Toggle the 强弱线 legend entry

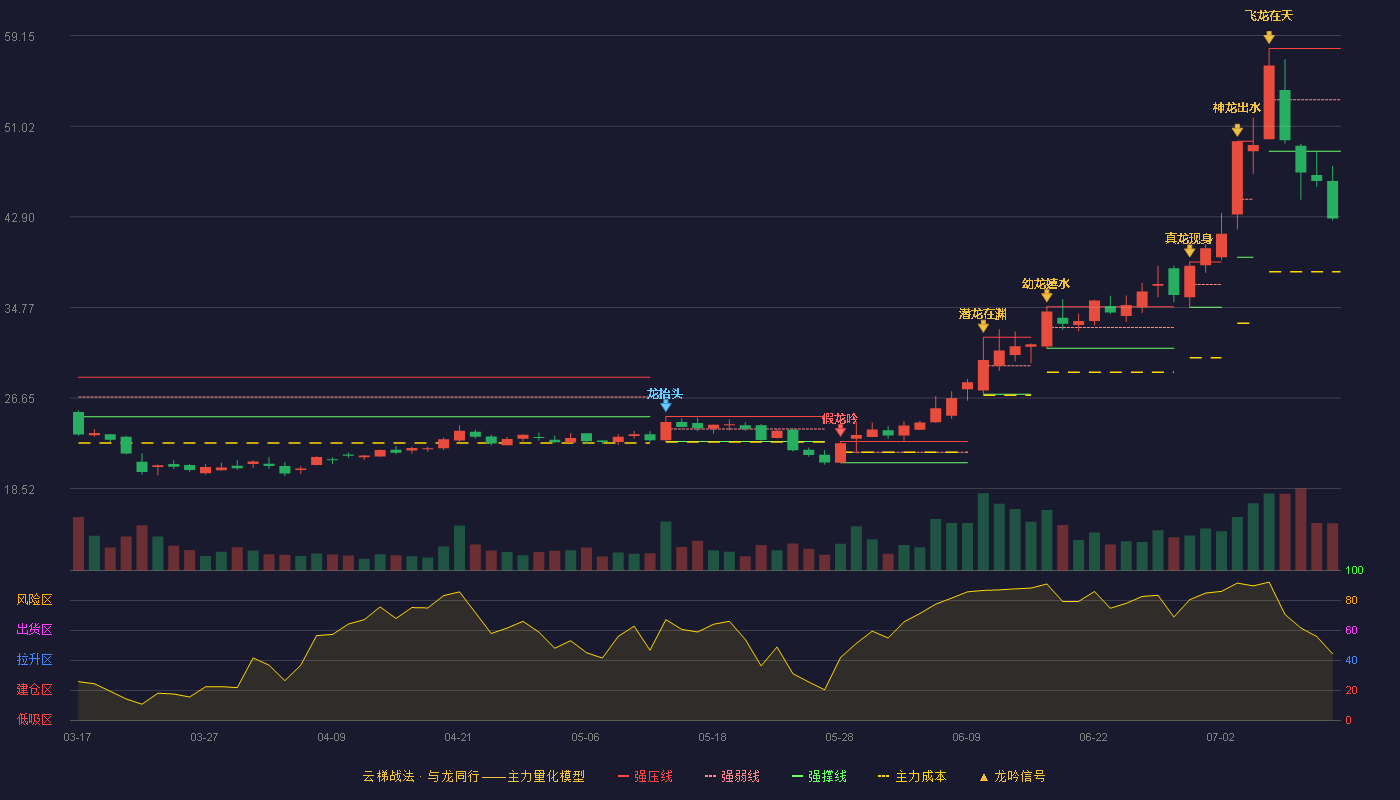tap(732, 776)
